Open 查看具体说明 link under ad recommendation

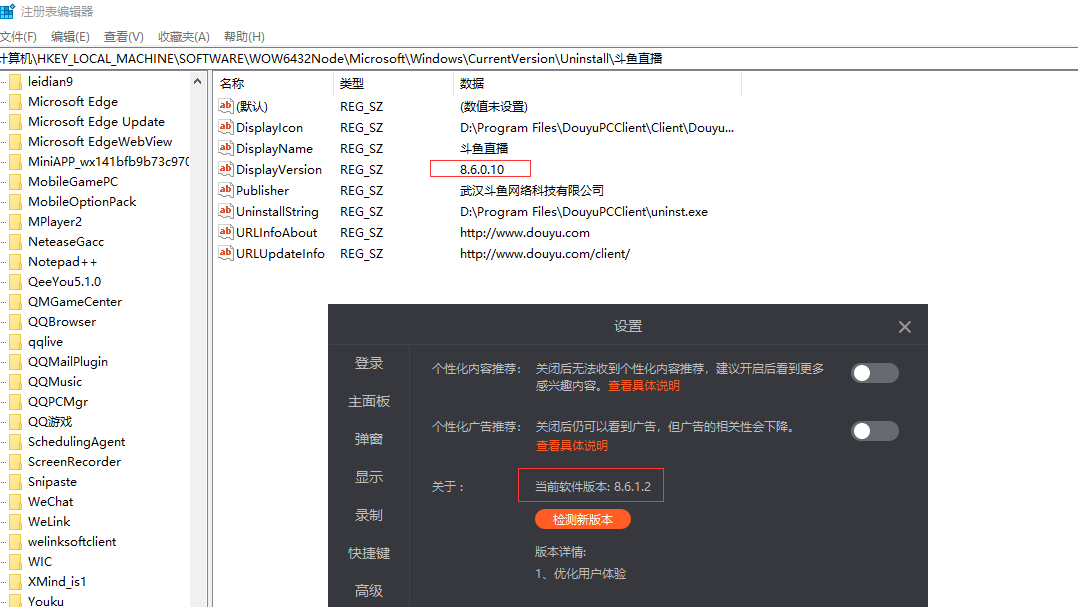click(x=571, y=445)
